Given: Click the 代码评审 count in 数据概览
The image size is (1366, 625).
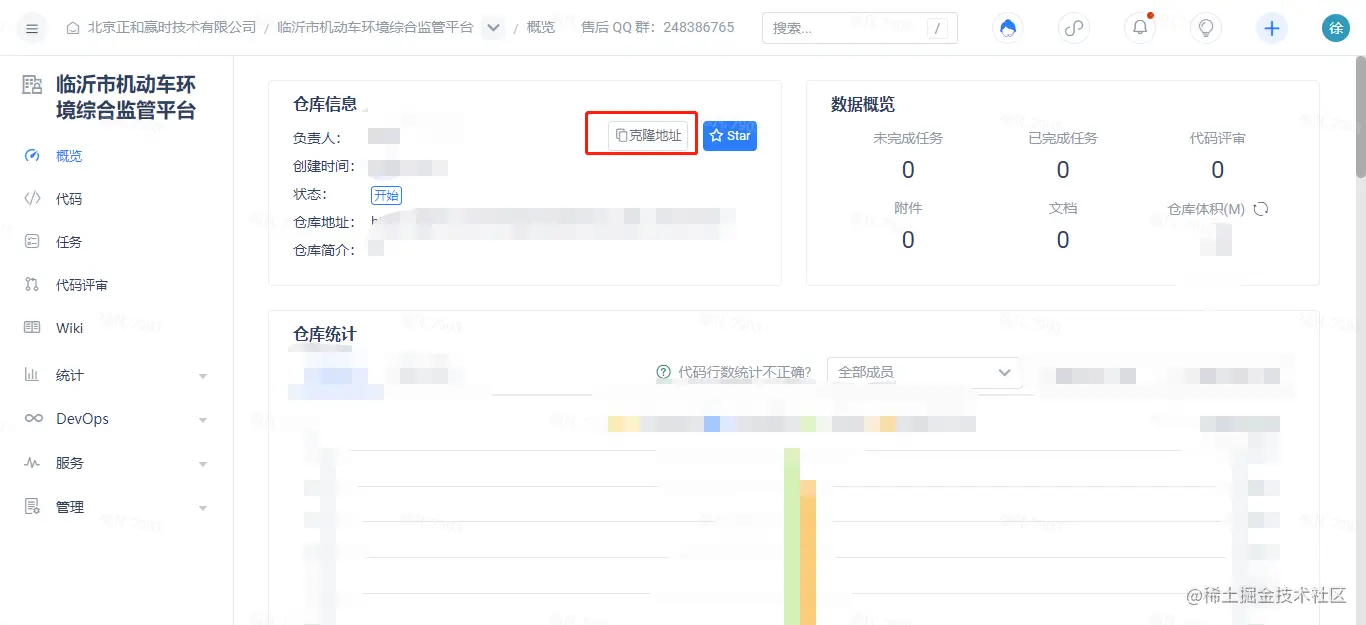Looking at the screenshot, I should click(1218, 170).
